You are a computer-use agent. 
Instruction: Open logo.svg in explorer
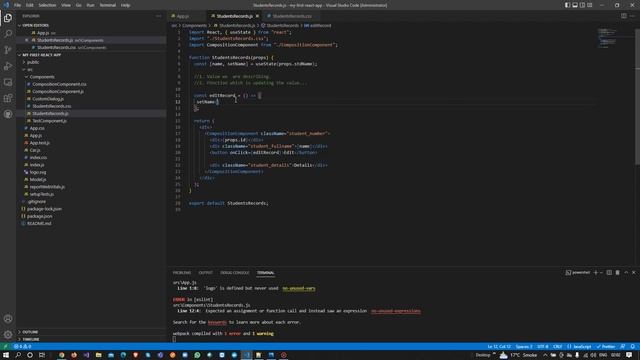[x=38, y=172]
